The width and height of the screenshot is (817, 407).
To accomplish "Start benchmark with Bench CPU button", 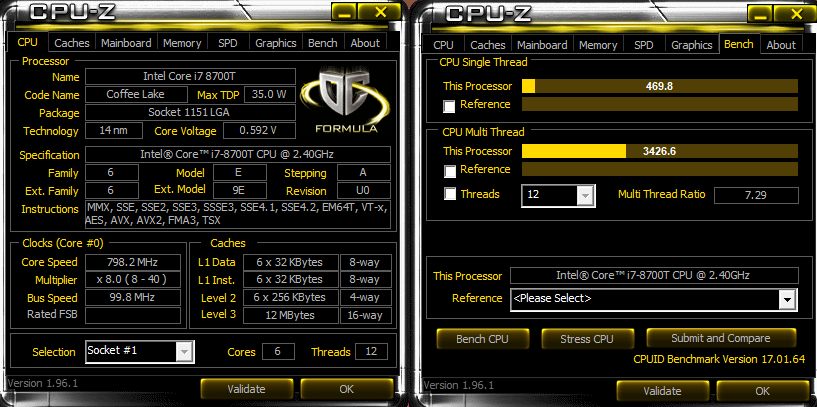I will [x=482, y=339].
